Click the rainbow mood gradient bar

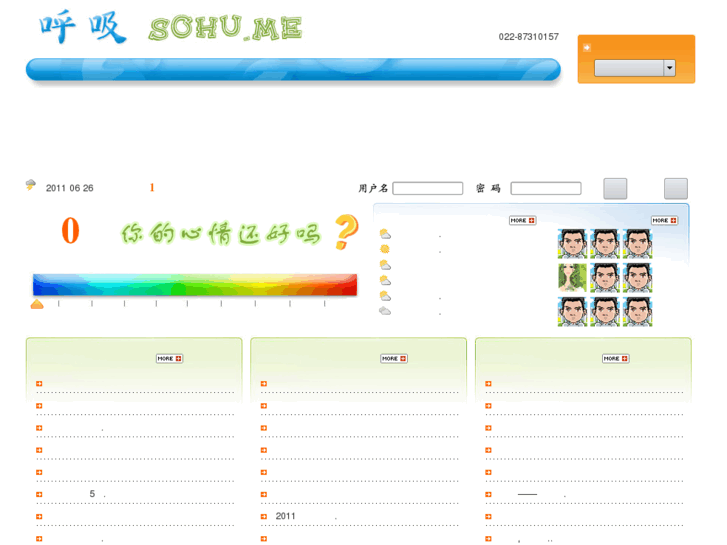click(x=195, y=284)
